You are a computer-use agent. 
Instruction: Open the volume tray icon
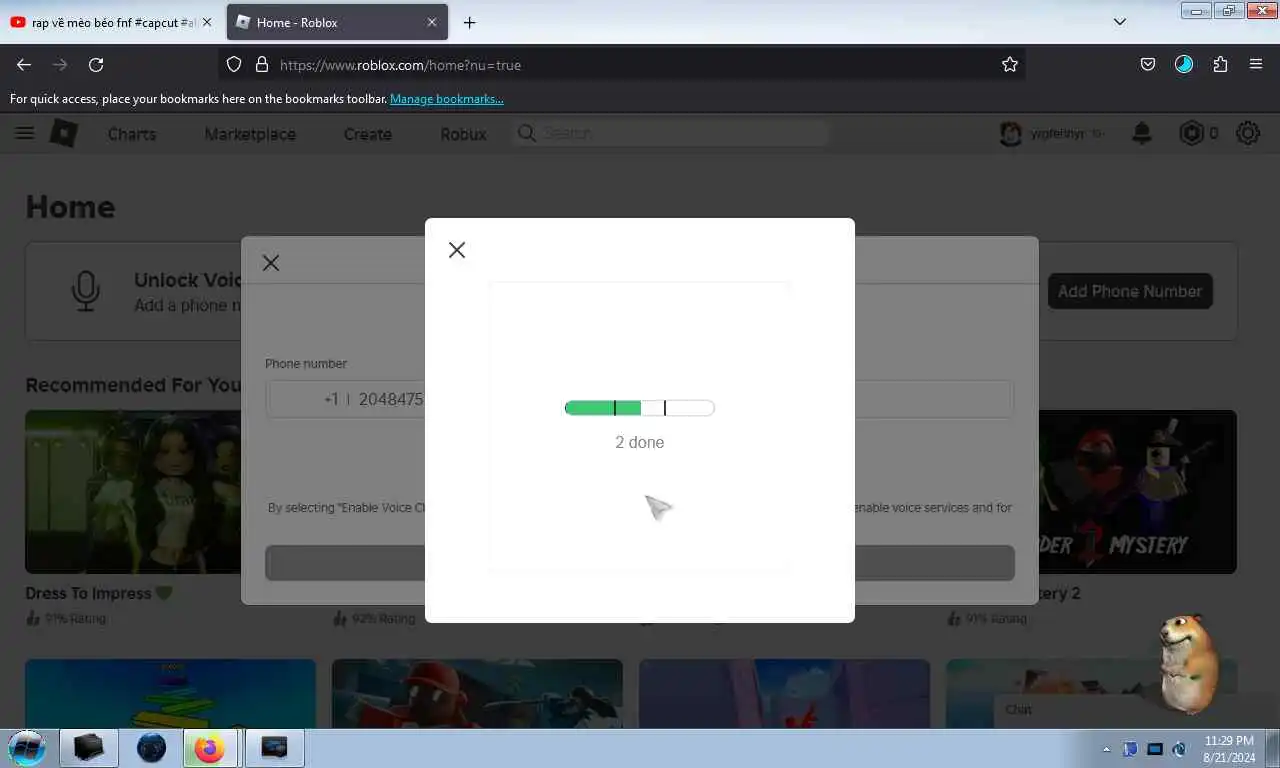tap(1179, 749)
